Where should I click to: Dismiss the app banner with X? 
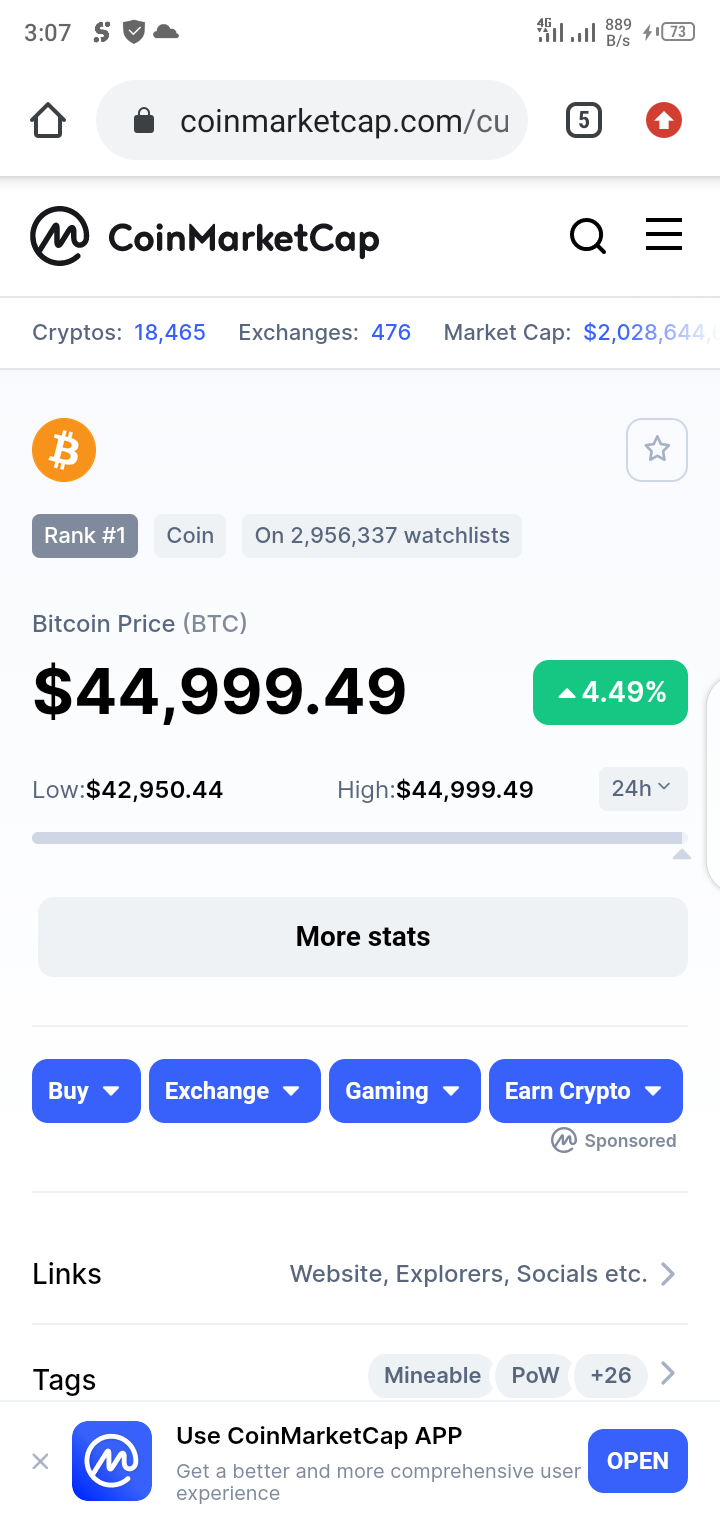click(40, 1461)
